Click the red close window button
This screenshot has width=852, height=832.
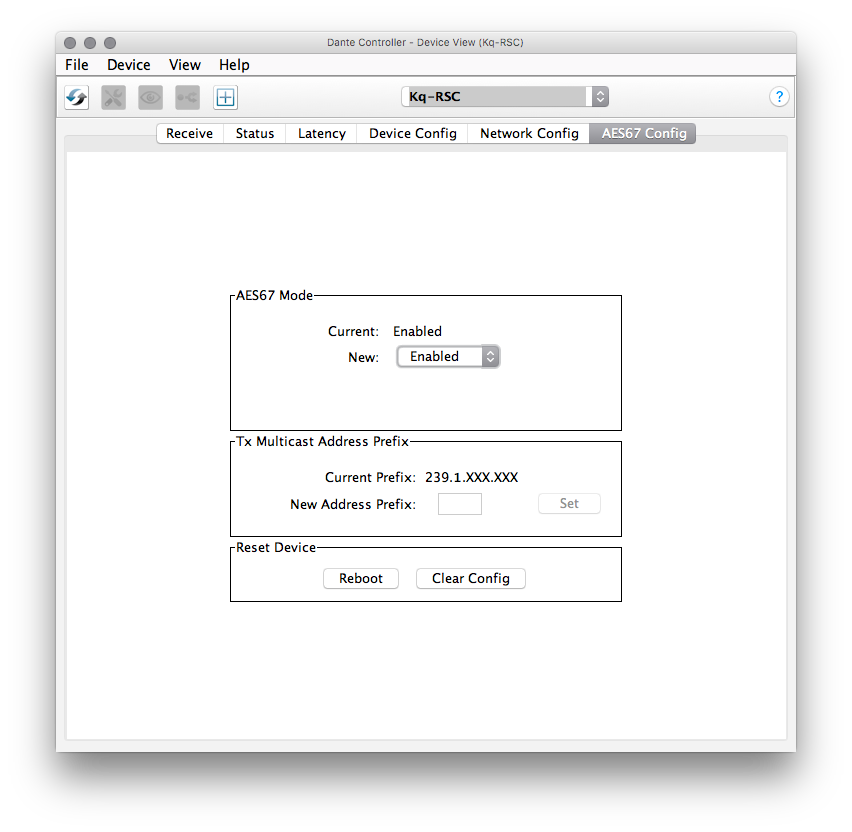click(70, 43)
